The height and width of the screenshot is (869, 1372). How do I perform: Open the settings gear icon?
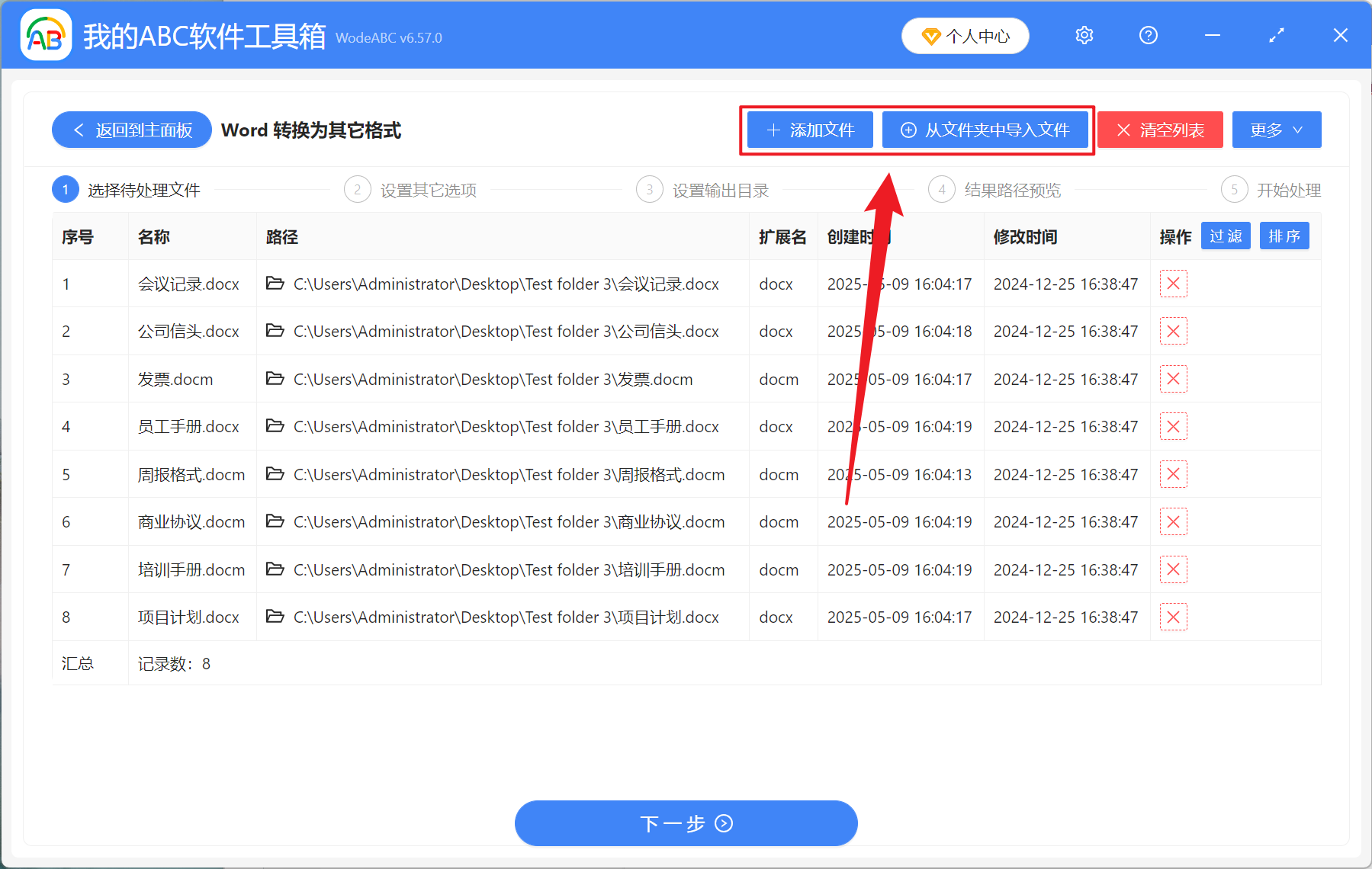pos(1084,35)
